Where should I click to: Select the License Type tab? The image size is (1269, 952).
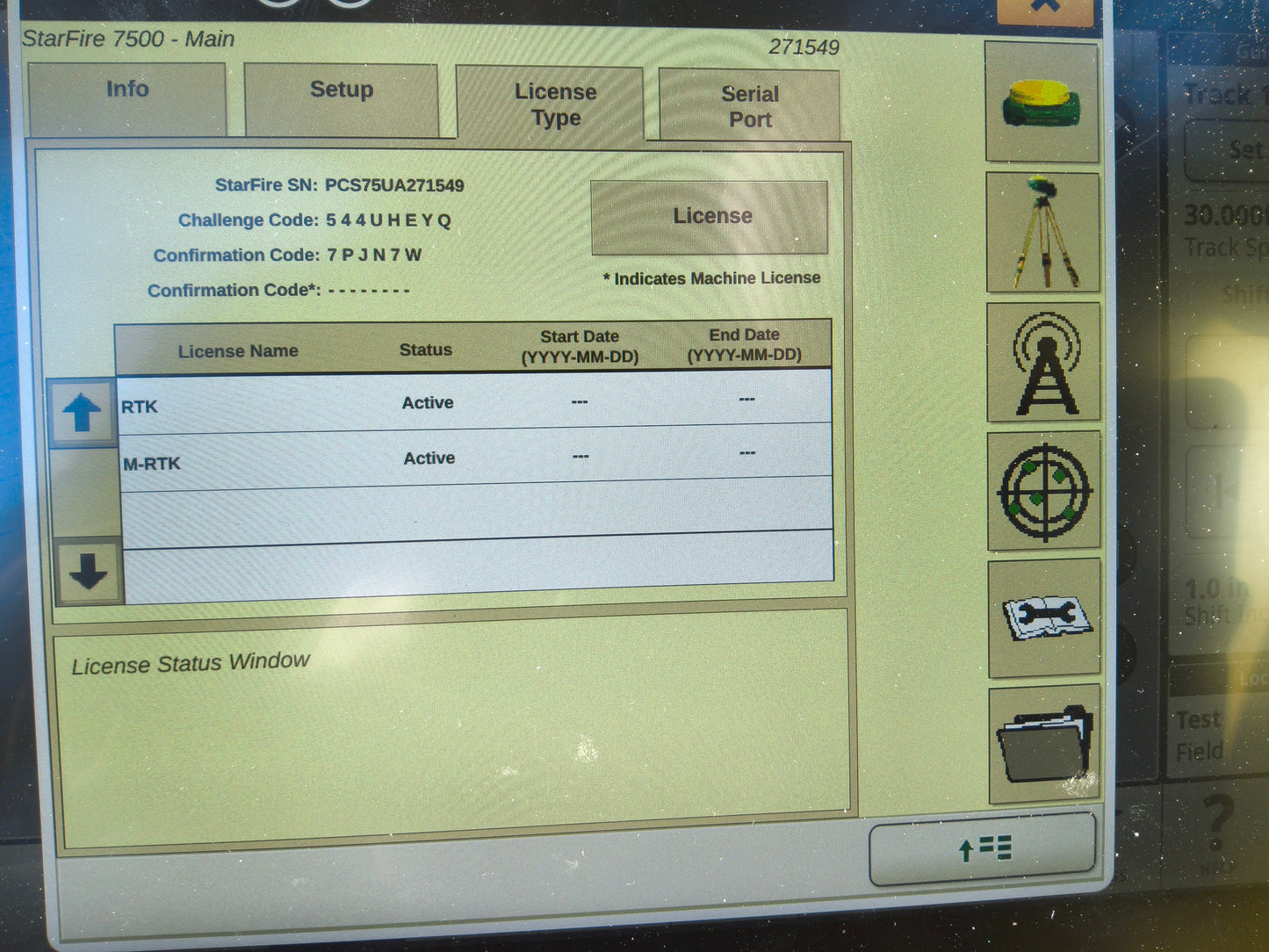pos(554,104)
